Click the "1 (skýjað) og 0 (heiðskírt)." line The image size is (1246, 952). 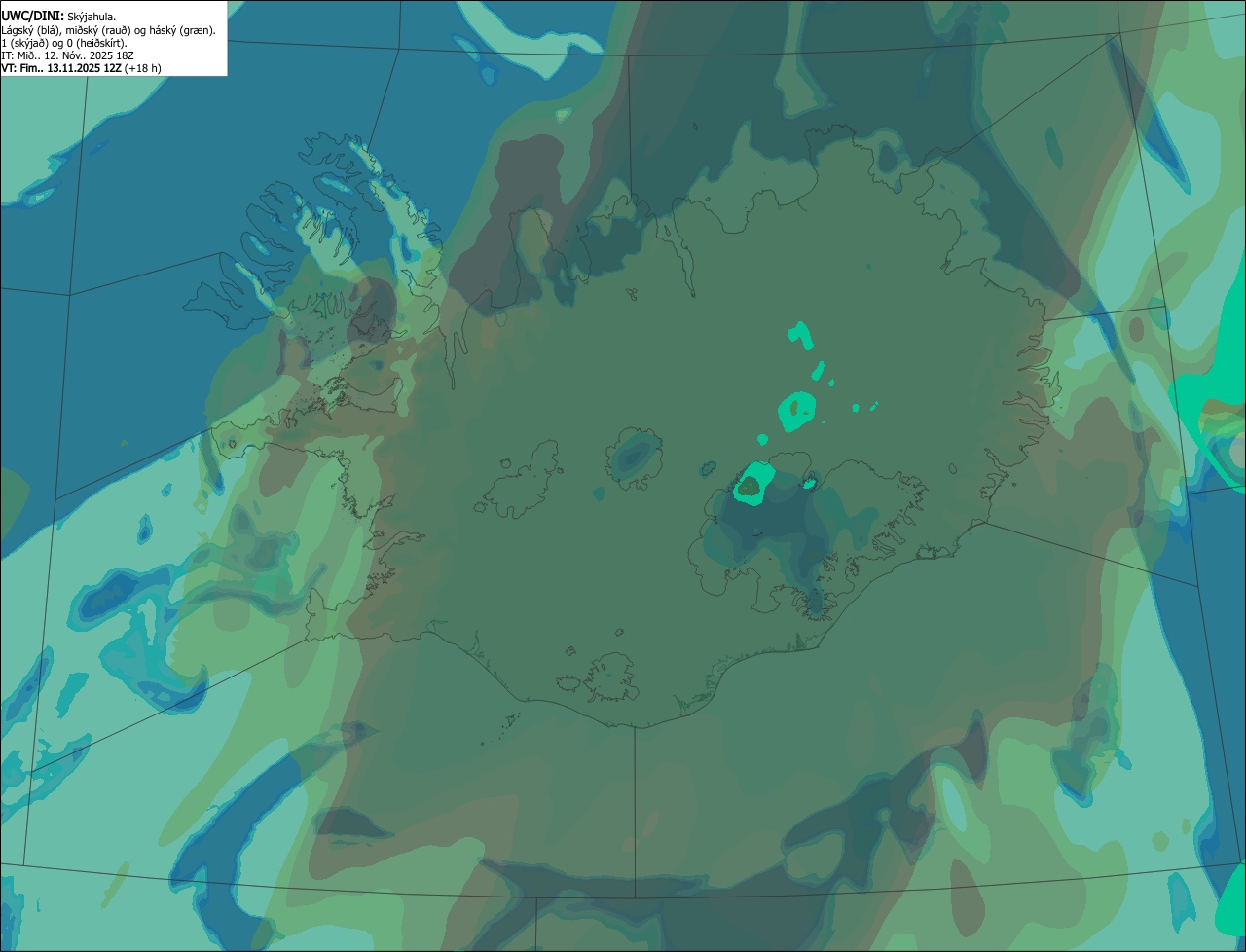(x=64, y=43)
